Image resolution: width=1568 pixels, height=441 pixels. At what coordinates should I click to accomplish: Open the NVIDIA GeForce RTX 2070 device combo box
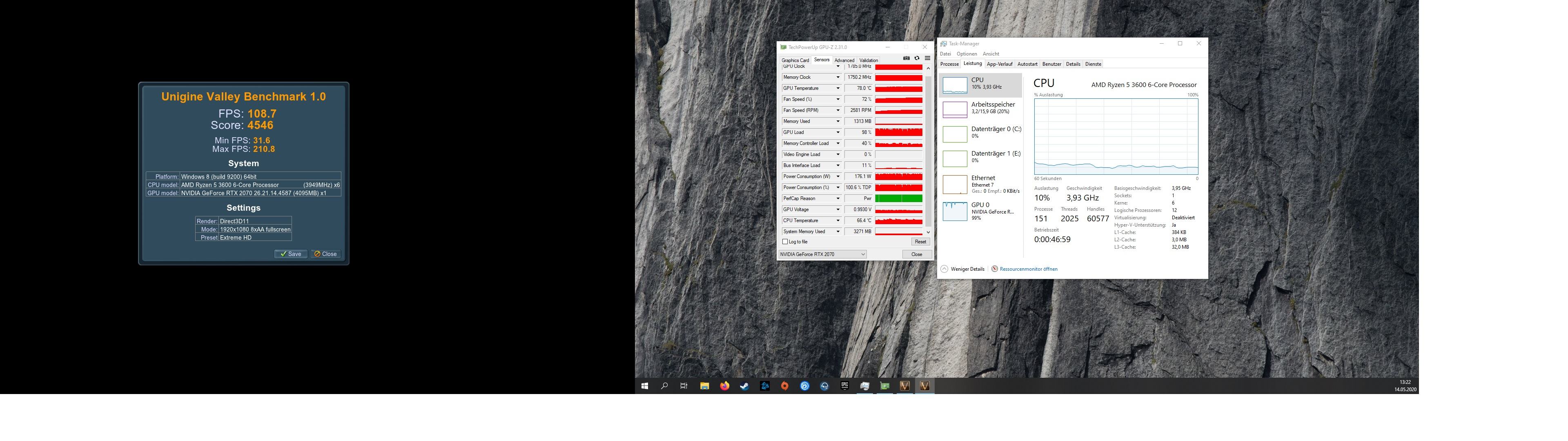pos(822,254)
